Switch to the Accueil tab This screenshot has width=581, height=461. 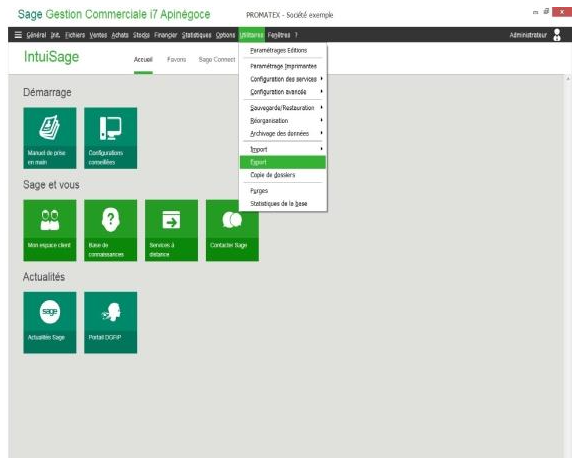[x=143, y=59]
